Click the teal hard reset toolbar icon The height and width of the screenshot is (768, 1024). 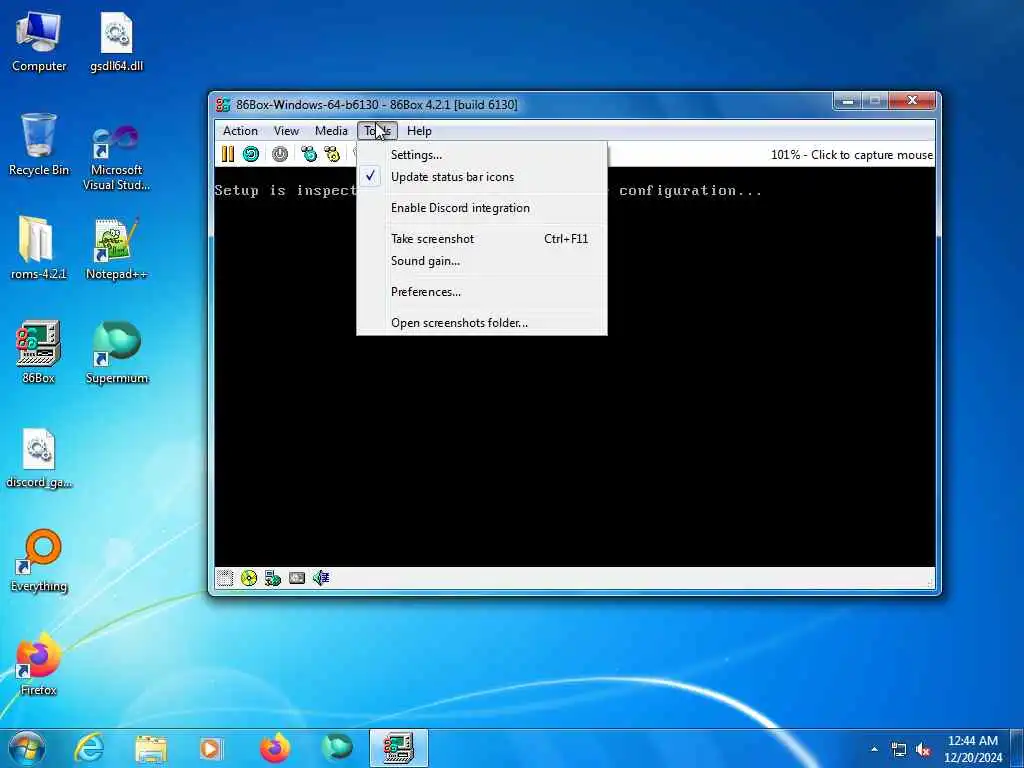pyautogui.click(x=251, y=154)
